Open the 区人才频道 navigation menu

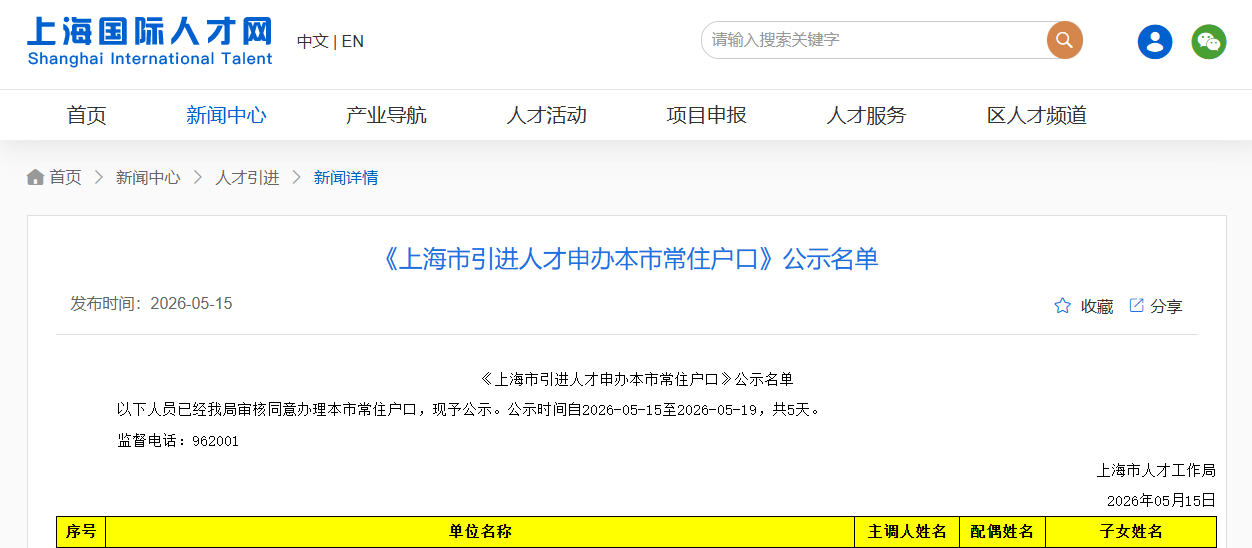[x=1037, y=115]
